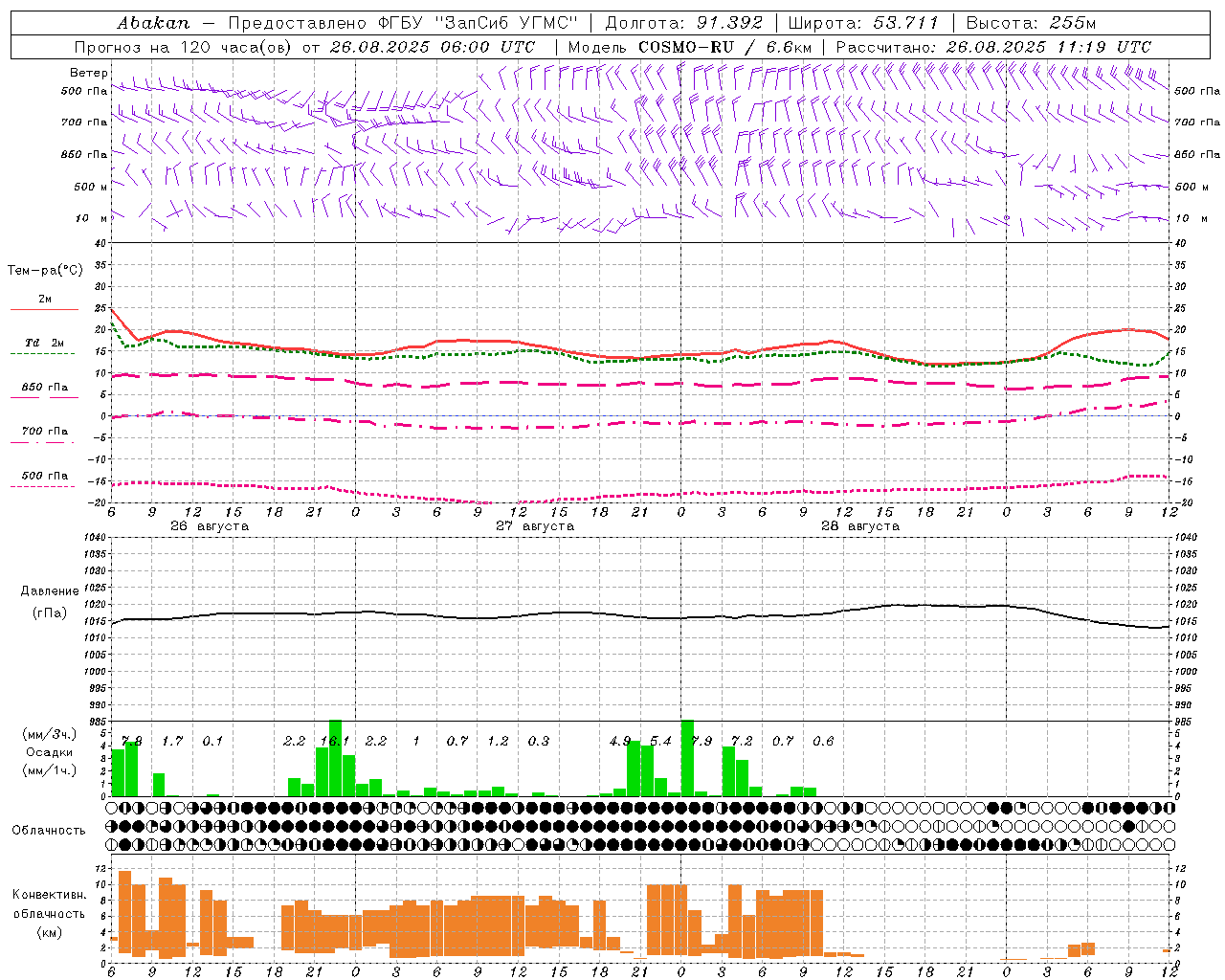Click the "Облачность" cloud cover label

[49, 831]
